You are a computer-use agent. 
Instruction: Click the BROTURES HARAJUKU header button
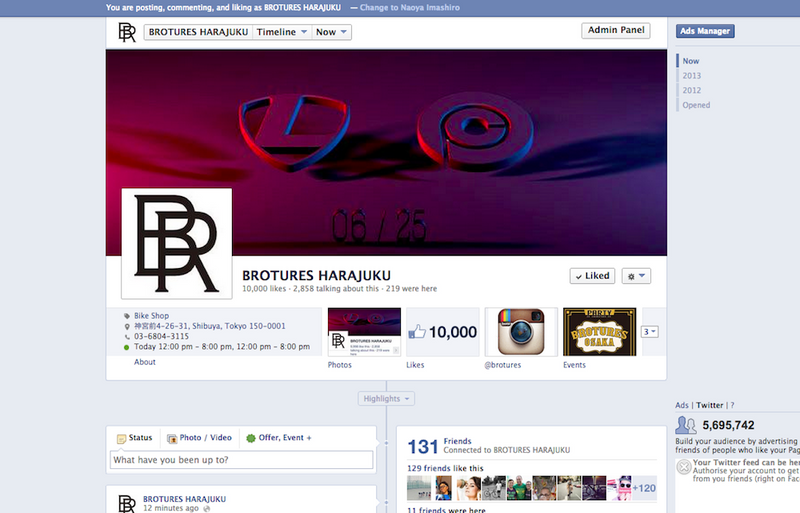point(198,32)
